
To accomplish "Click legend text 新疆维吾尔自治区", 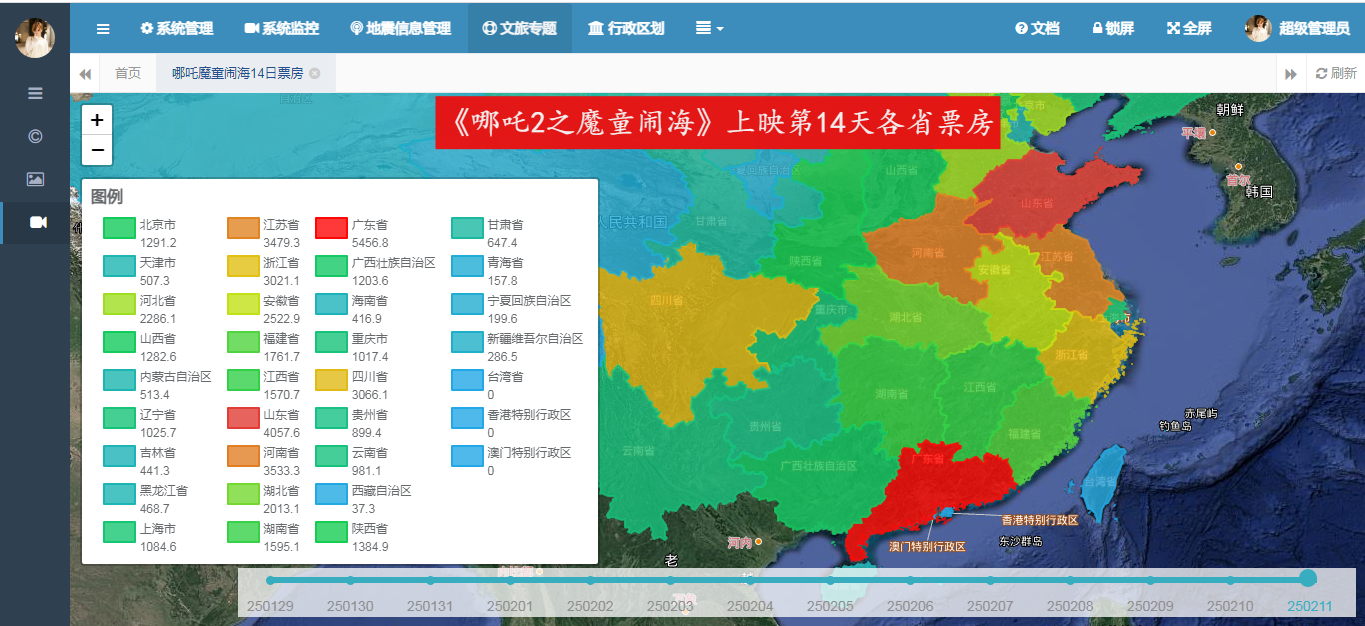I will [535, 339].
